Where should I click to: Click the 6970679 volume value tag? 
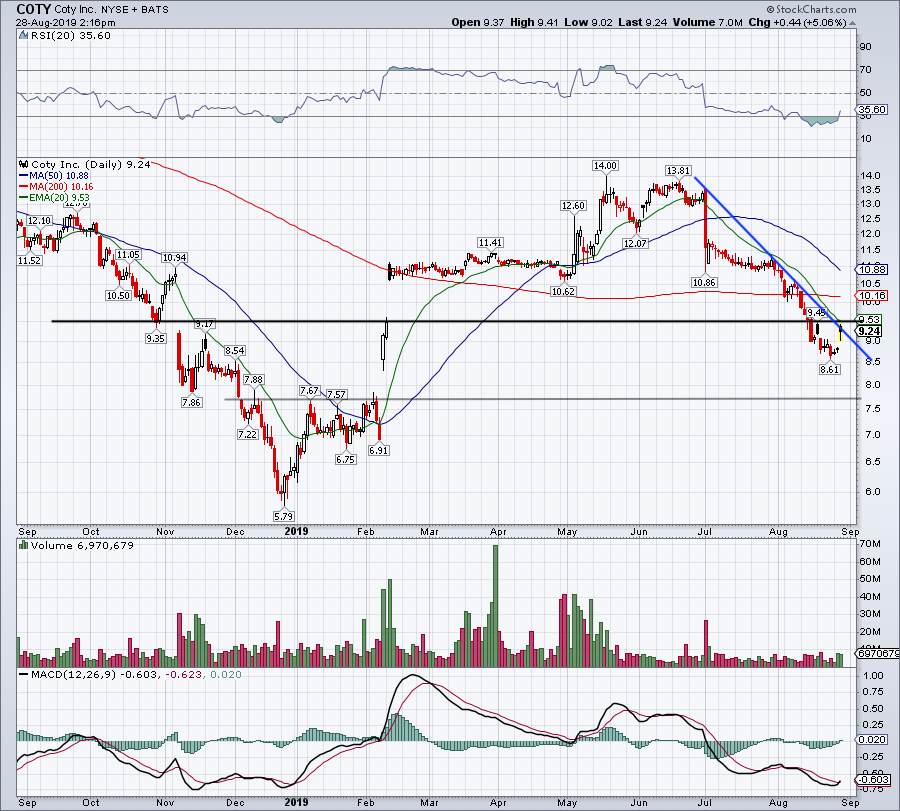877,653
